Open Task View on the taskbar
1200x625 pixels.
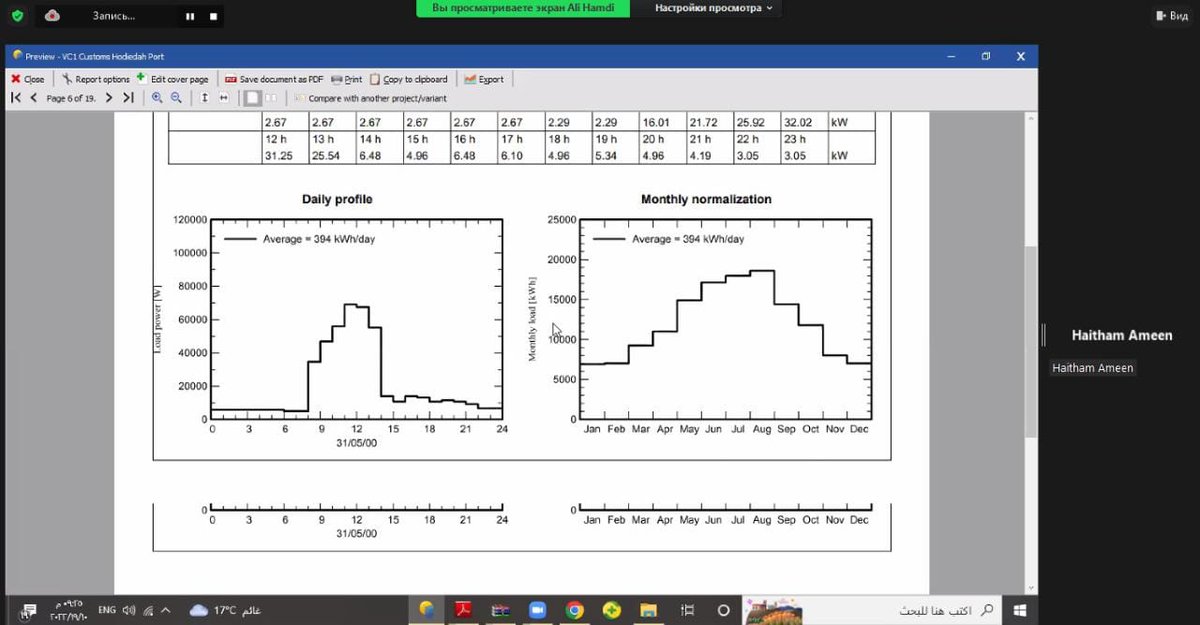[687, 610]
